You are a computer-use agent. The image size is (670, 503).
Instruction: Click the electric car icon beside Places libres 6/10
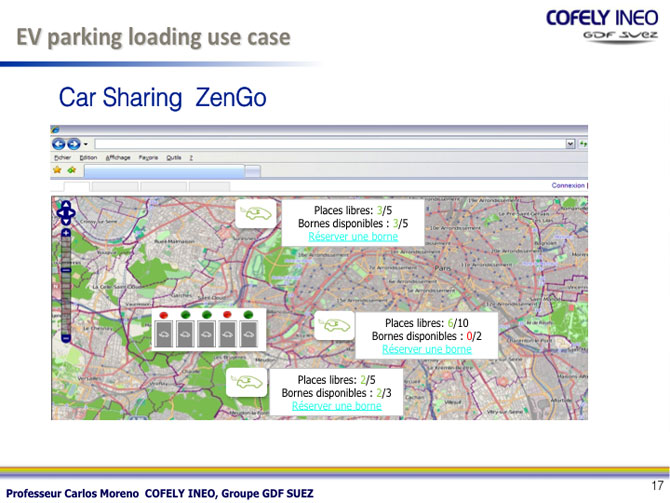pyautogui.click(x=334, y=326)
